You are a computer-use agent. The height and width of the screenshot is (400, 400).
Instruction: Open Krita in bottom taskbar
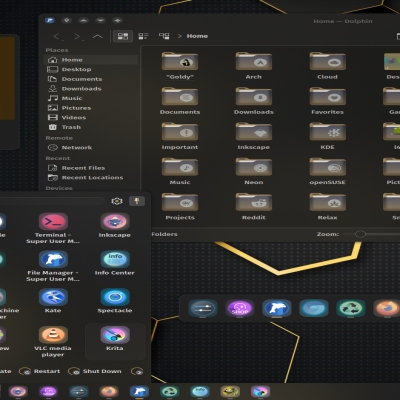260,391
